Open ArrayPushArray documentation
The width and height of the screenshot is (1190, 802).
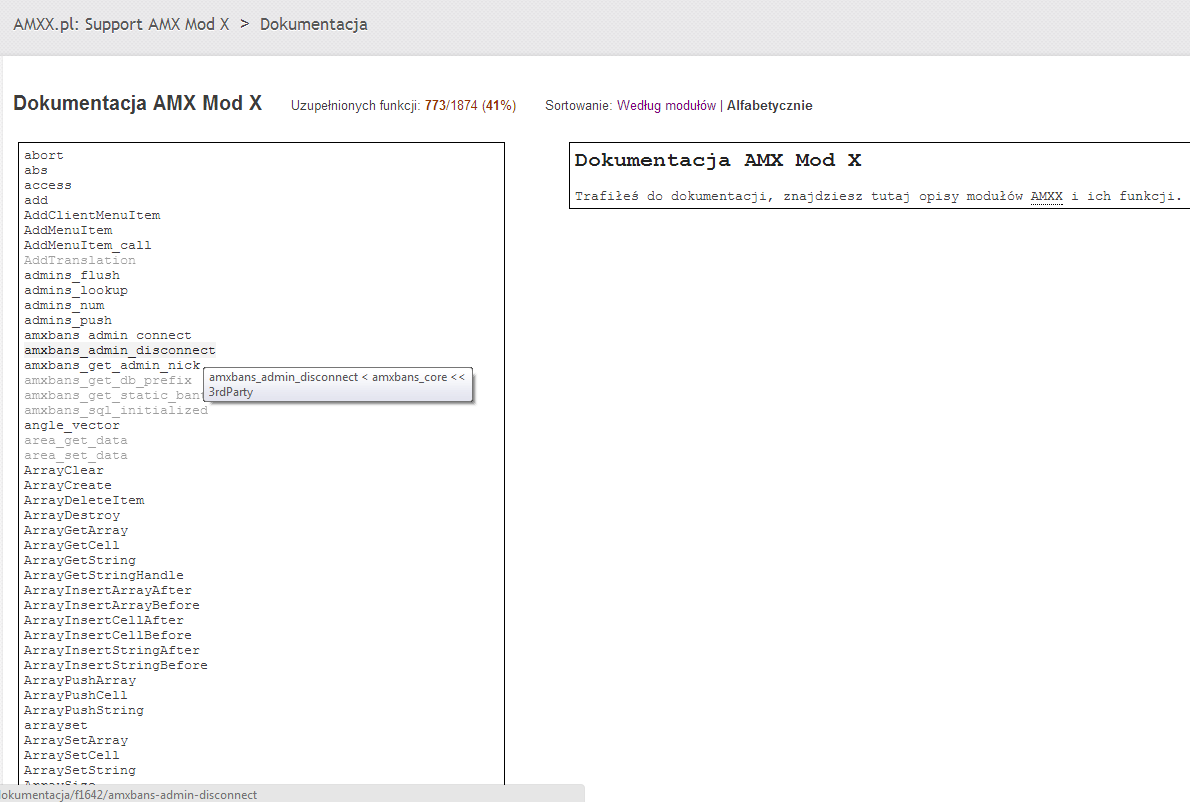click(80, 681)
